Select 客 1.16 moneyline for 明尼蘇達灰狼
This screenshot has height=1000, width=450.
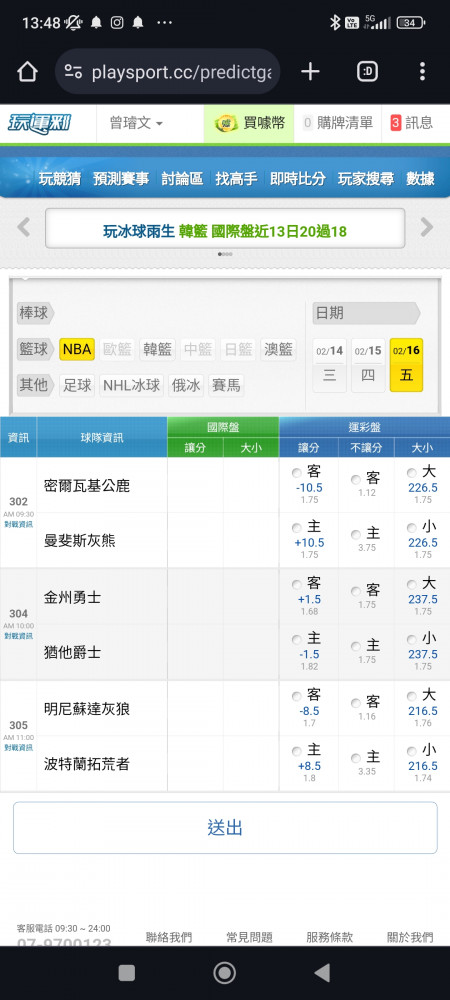pyautogui.click(x=356, y=703)
